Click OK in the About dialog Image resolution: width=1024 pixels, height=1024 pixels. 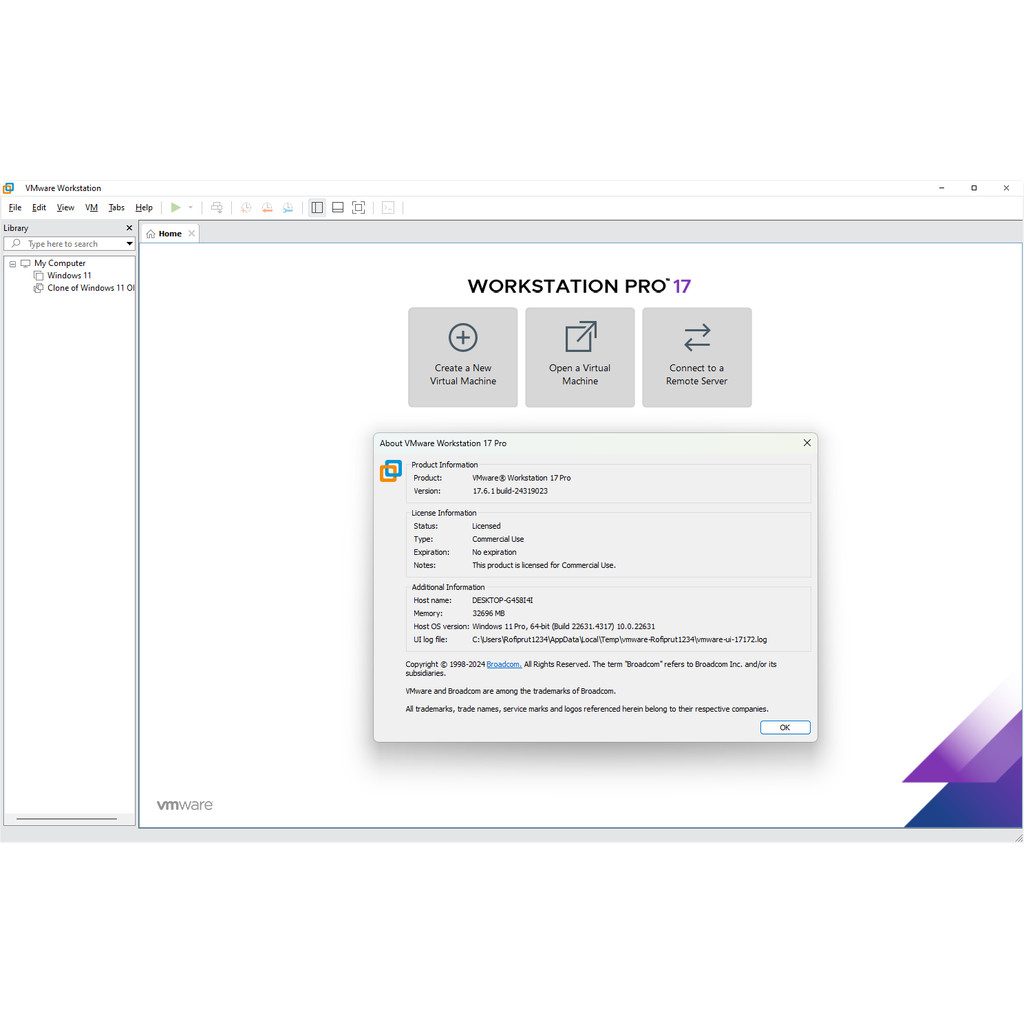point(785,728)
